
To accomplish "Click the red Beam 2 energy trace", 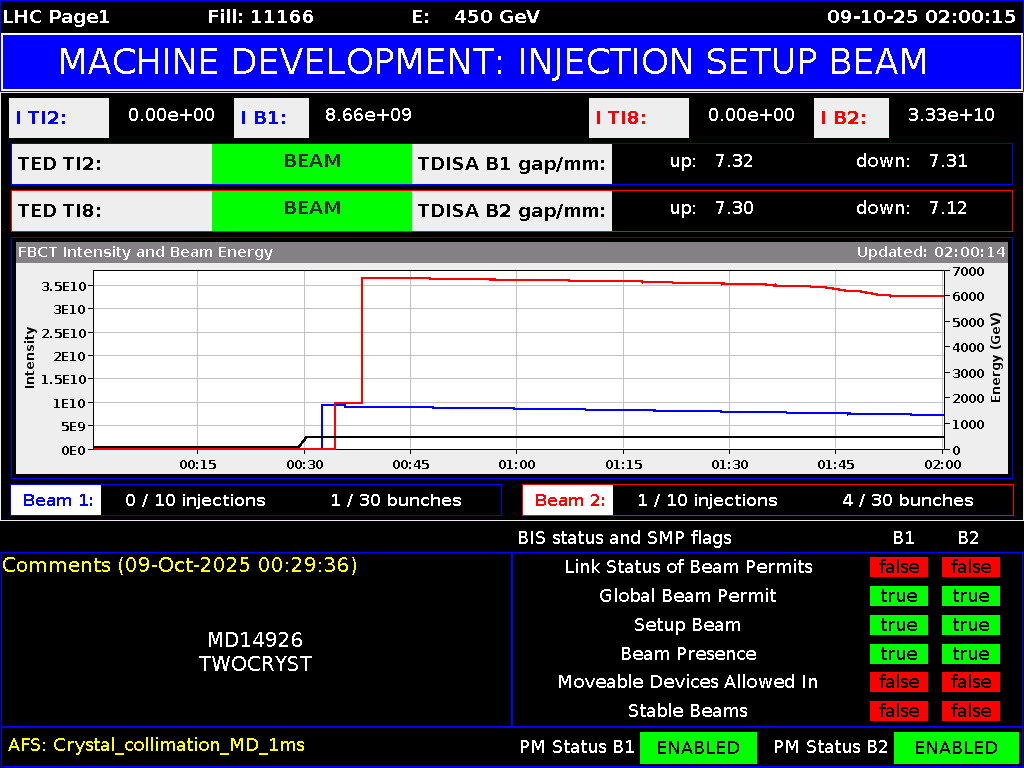I will 600,281.
